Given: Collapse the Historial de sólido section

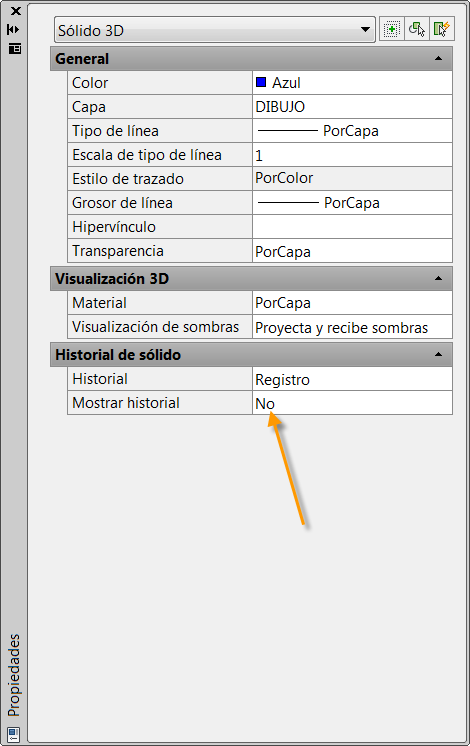Looking at the screenshot, I should pyautogui.click(x=438, y=354).
